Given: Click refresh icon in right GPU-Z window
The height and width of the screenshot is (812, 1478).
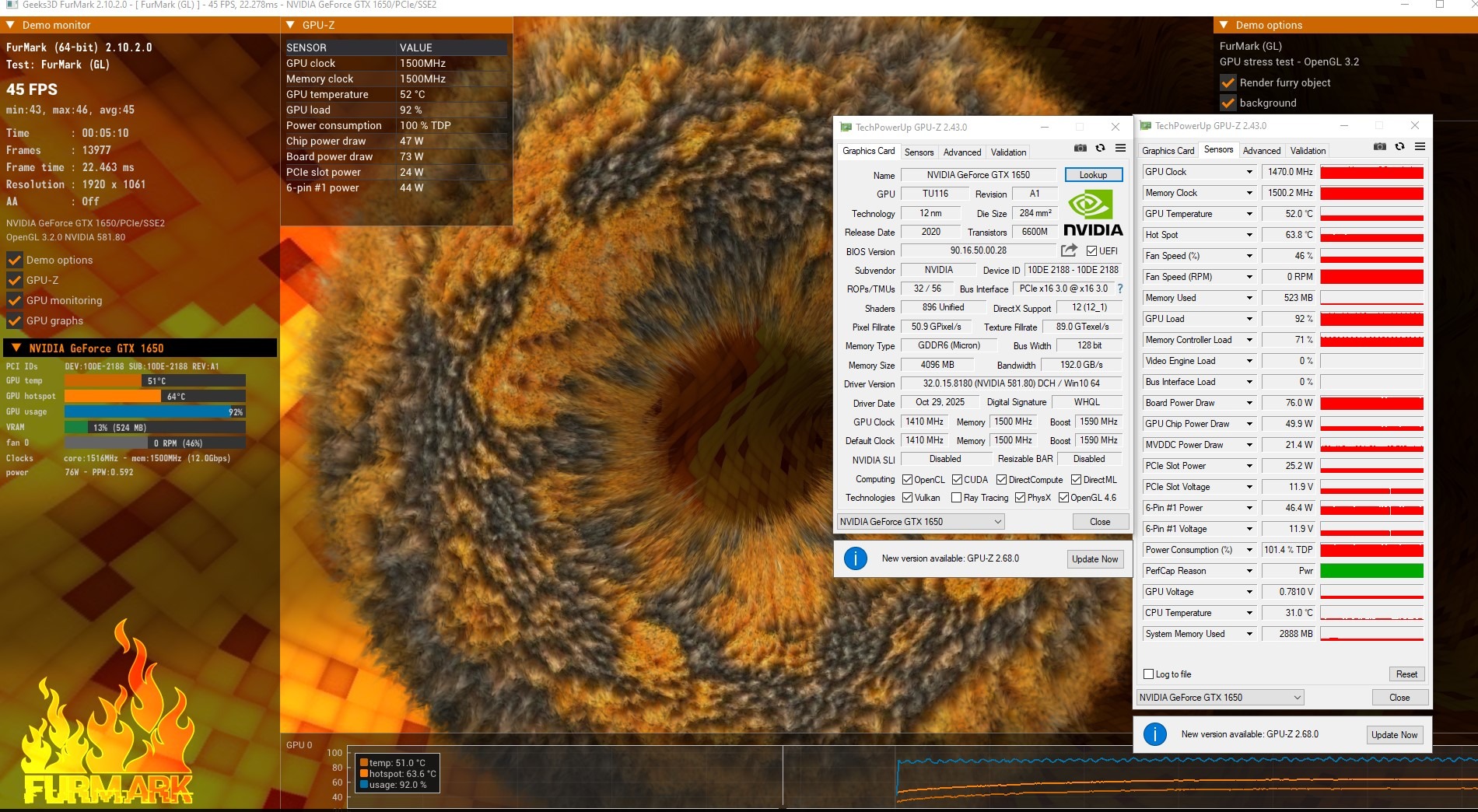Looking at the screenshot, I should [1399, 146].
